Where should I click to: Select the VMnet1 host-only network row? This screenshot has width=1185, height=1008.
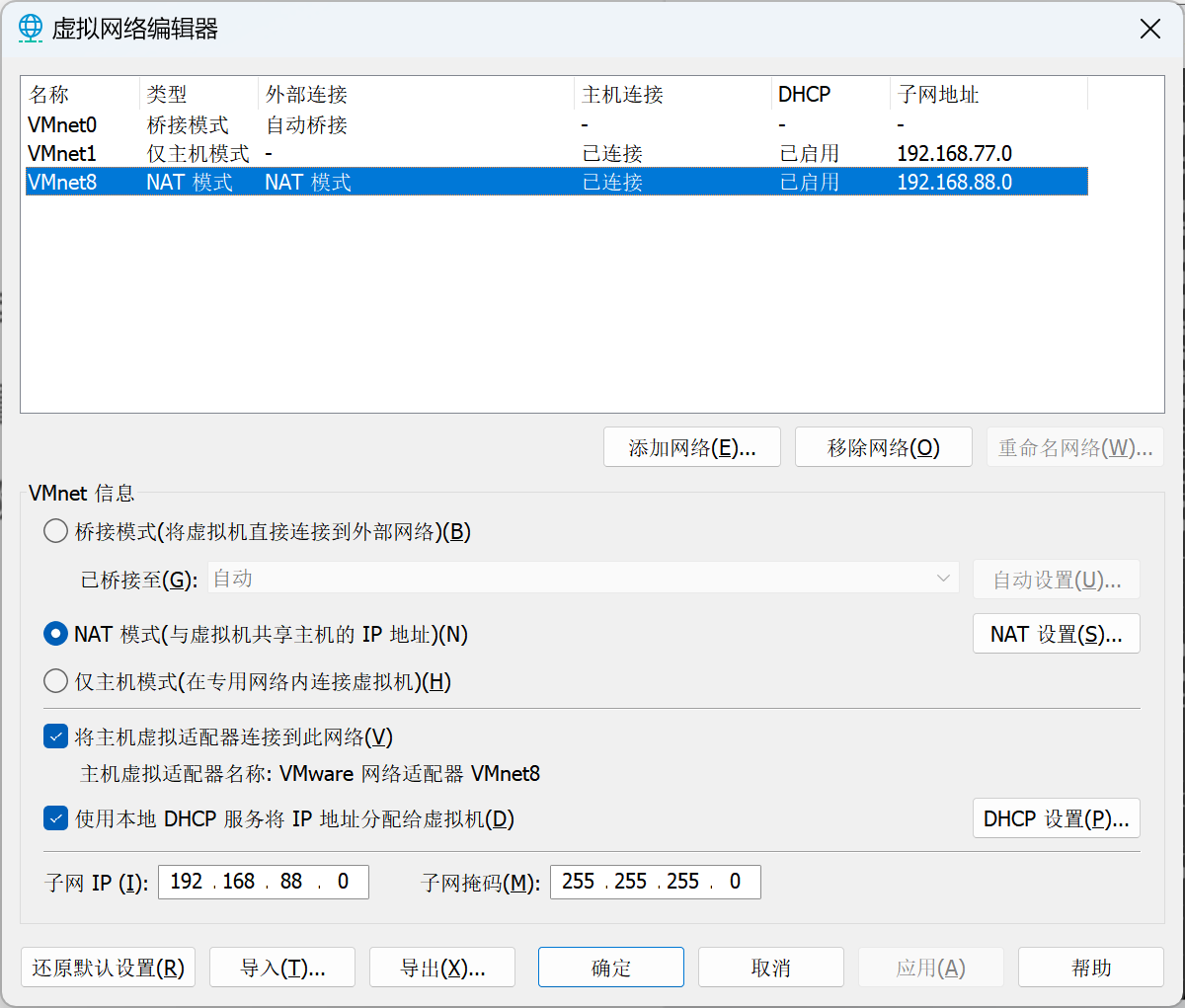point(62,154)
